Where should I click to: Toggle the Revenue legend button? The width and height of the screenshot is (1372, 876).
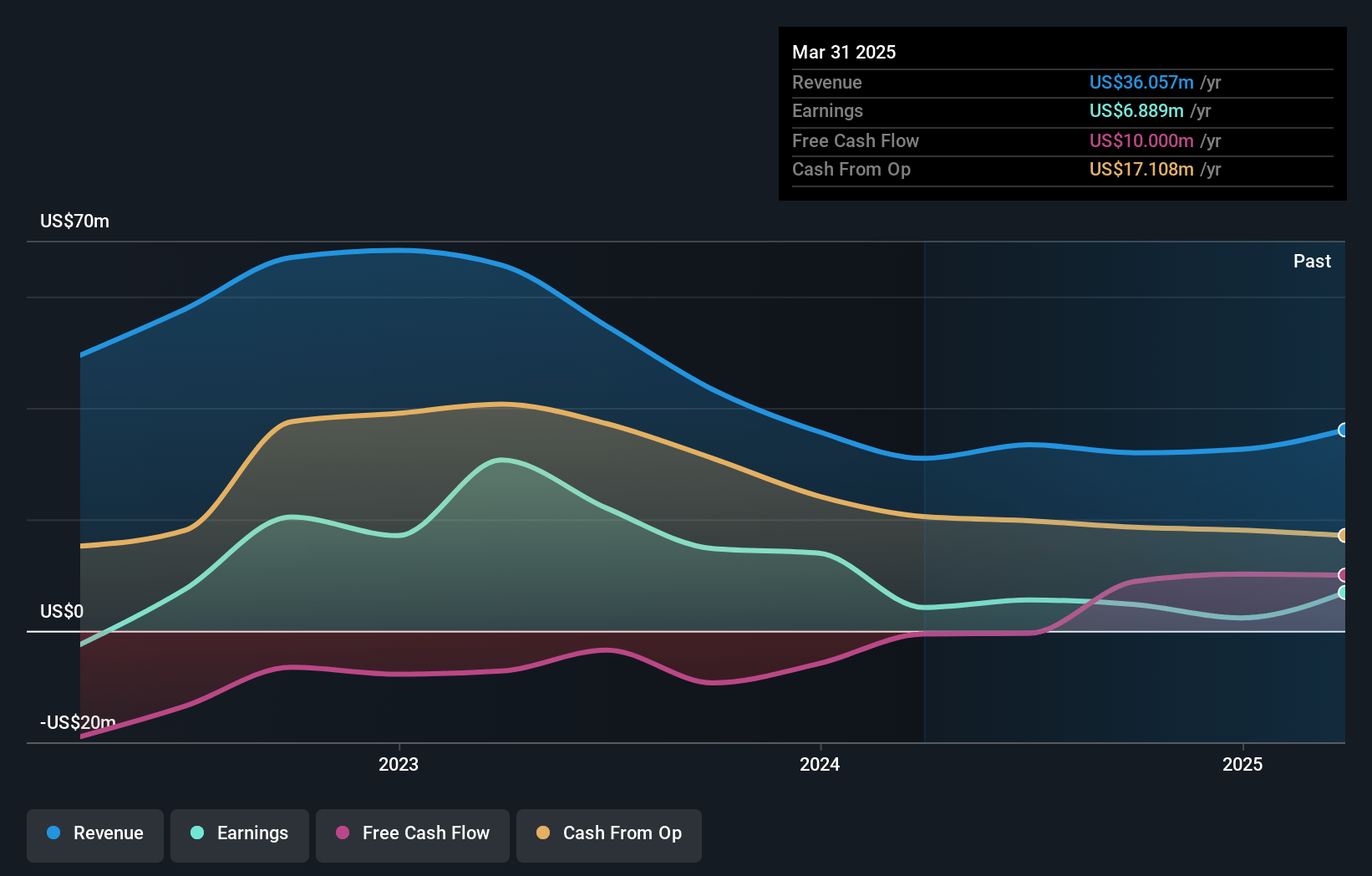coord(95,835)
